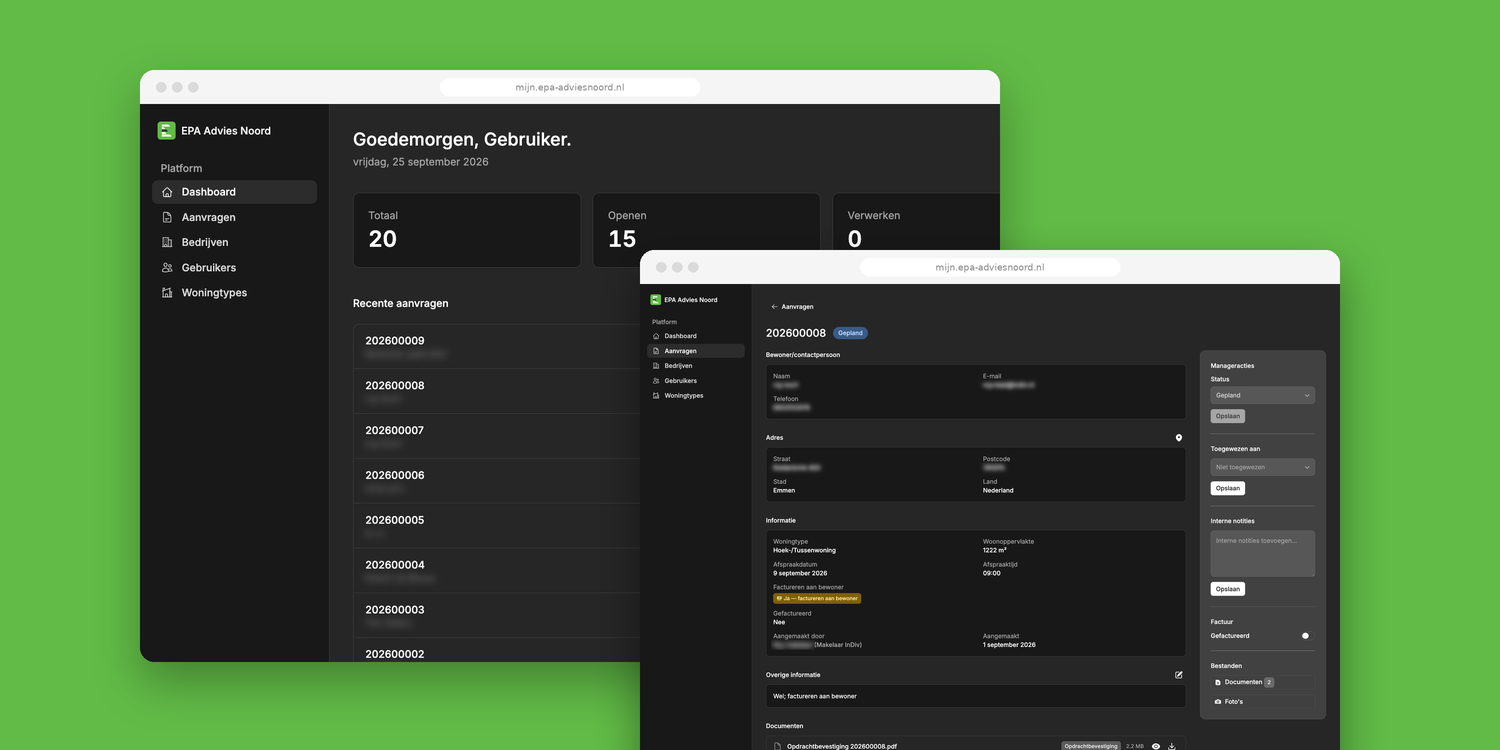
Task: Open Documenten via the file icon under Bestanden
Action: coord(1218,682)
